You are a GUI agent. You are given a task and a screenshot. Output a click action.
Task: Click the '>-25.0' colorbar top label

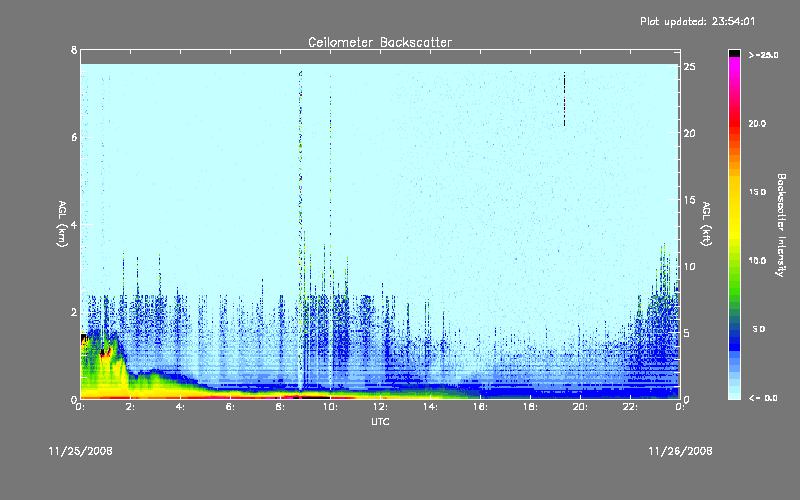(x=763, y=55)
